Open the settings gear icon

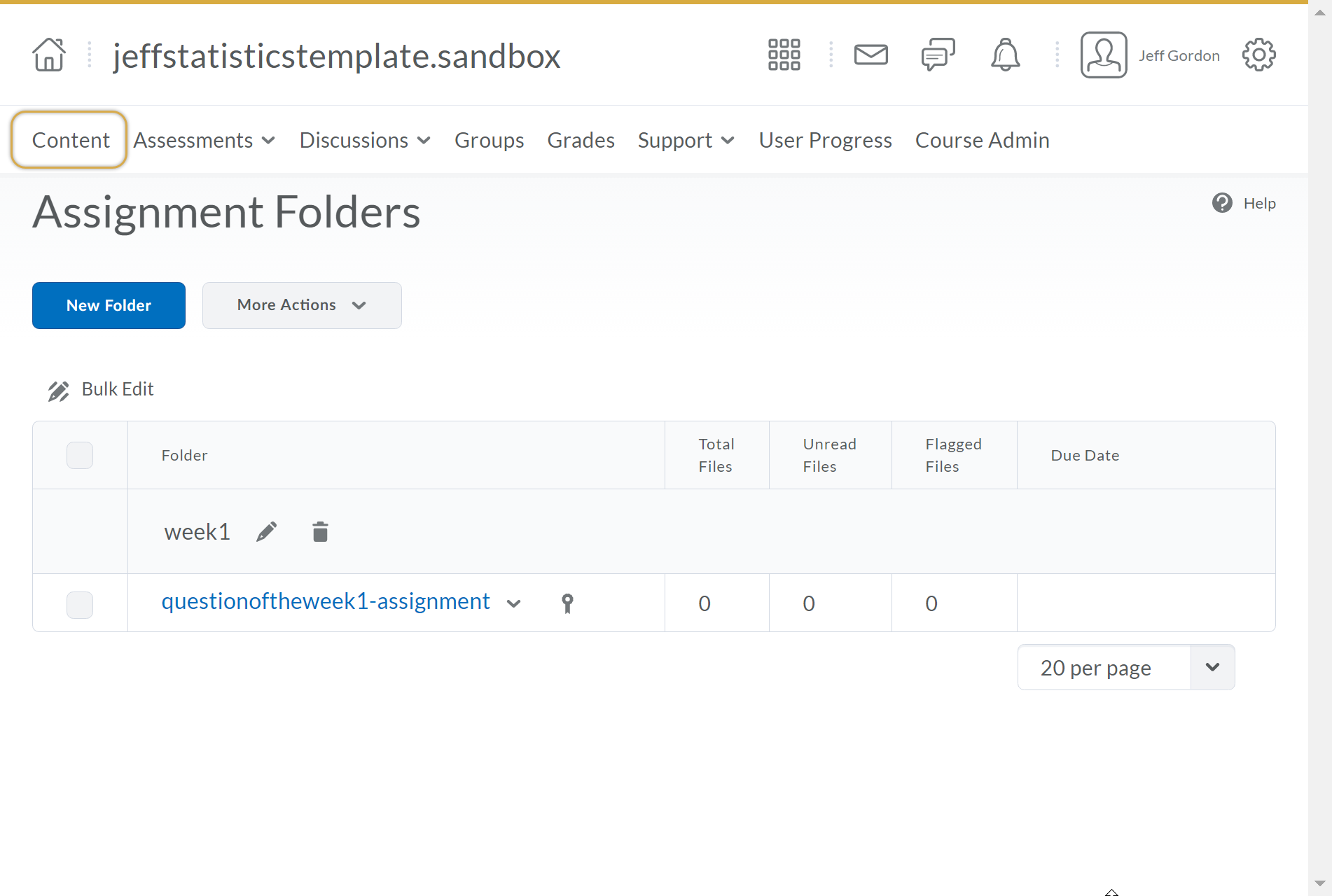(1258, 55)
